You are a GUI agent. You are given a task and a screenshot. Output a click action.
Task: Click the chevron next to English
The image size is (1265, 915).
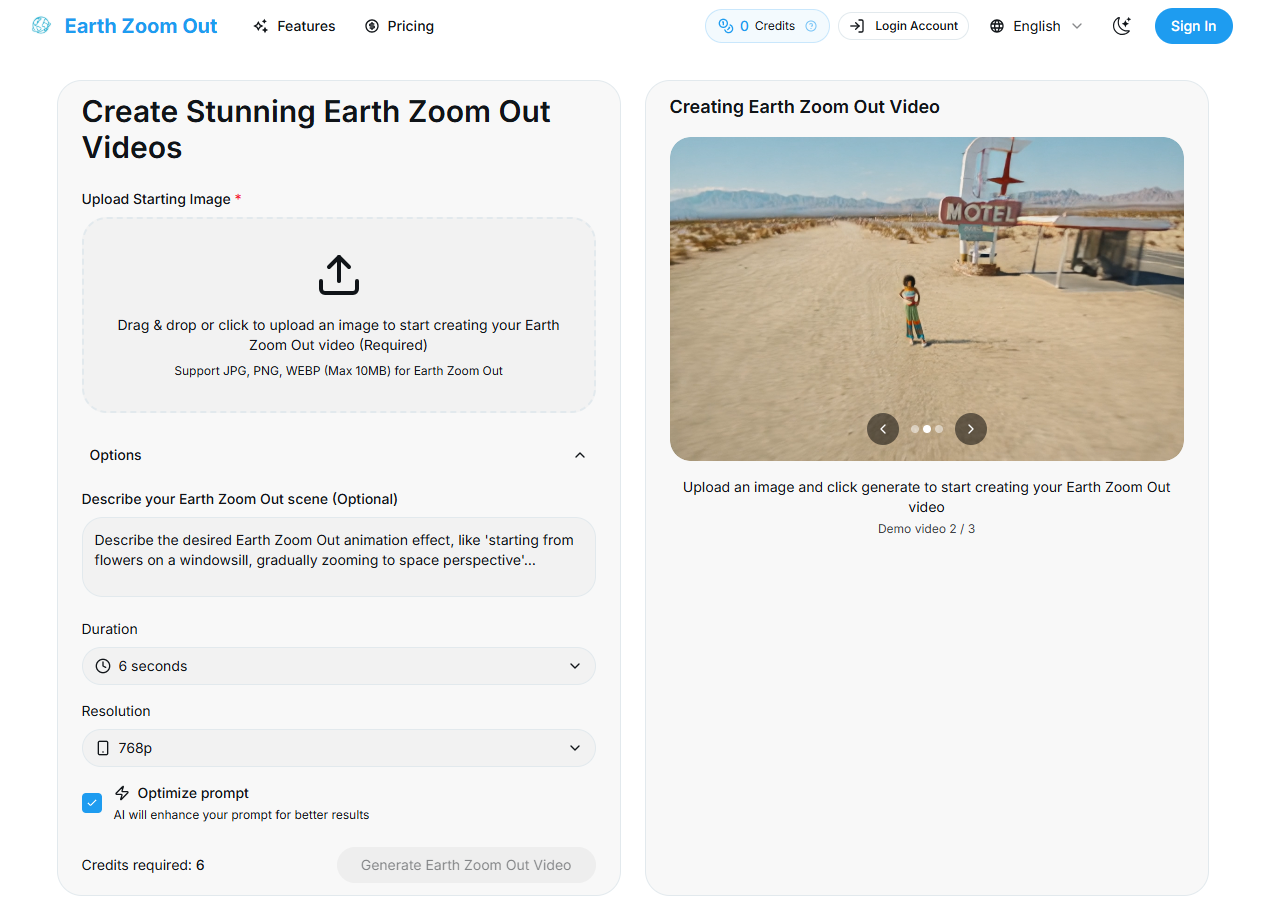[x=1077, y=26]
